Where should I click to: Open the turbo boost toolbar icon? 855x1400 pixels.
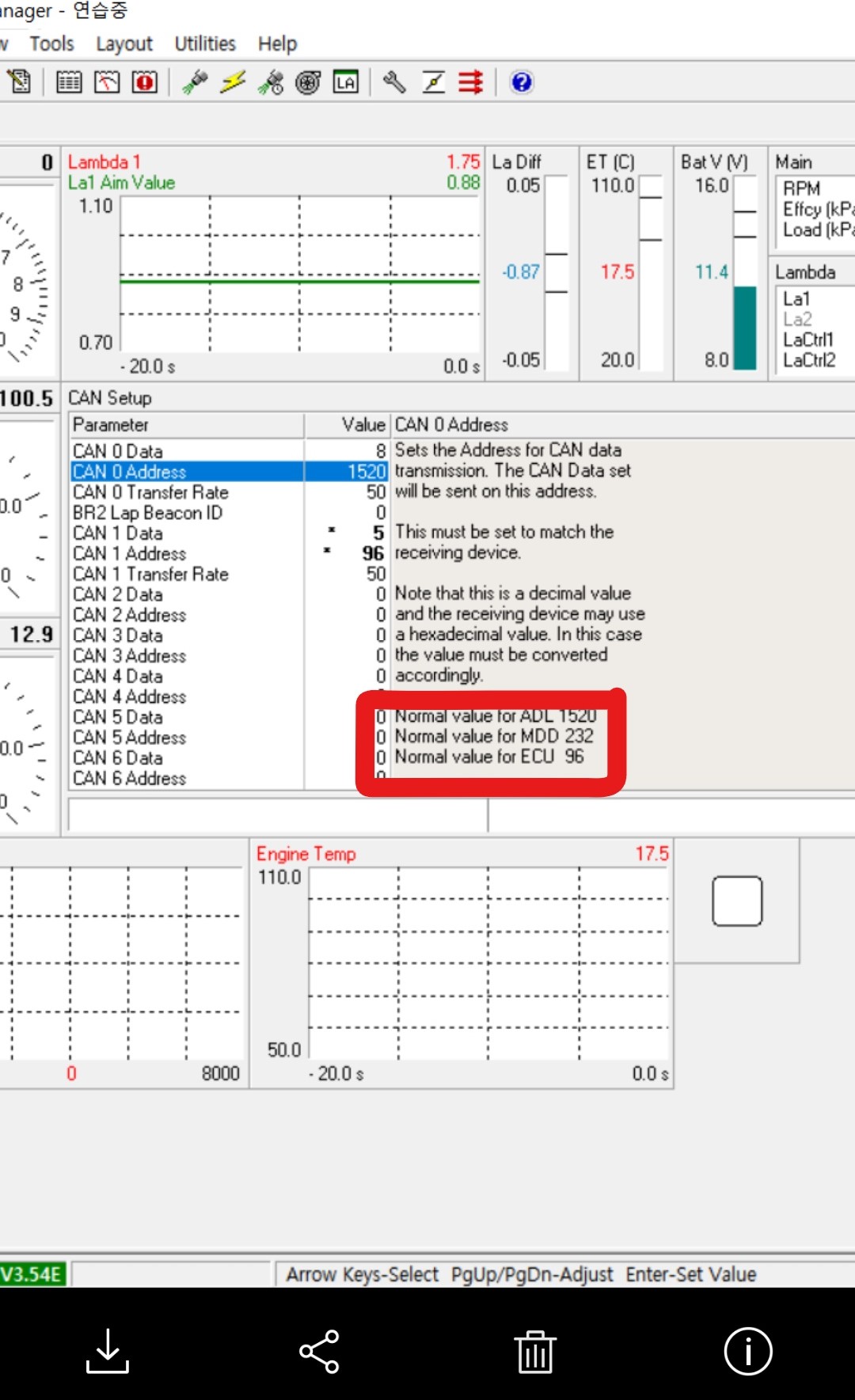pyautogui.click(x=308, y=82)
